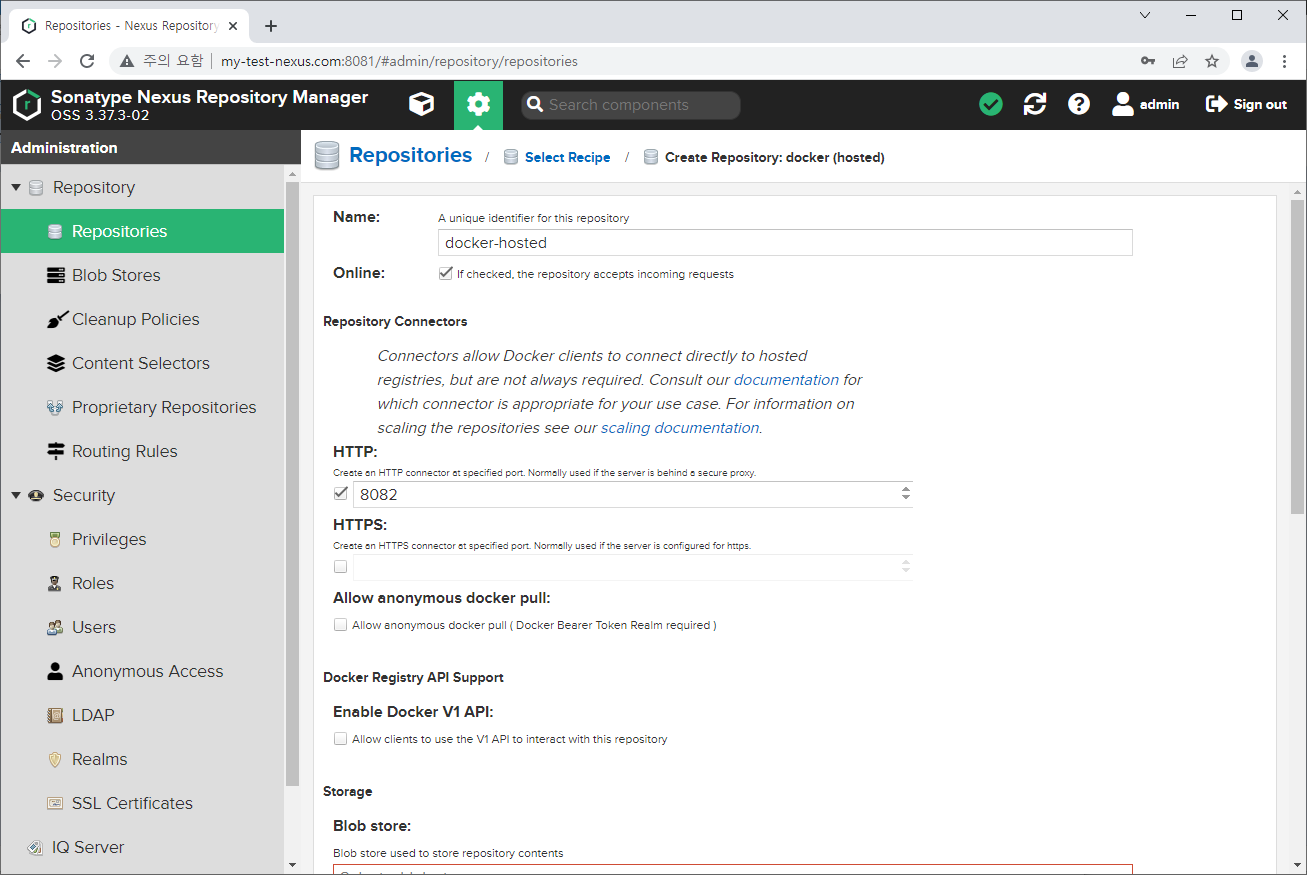Click the Privileges medal icon
The image size is (1307, 875).
click(56, 539)
